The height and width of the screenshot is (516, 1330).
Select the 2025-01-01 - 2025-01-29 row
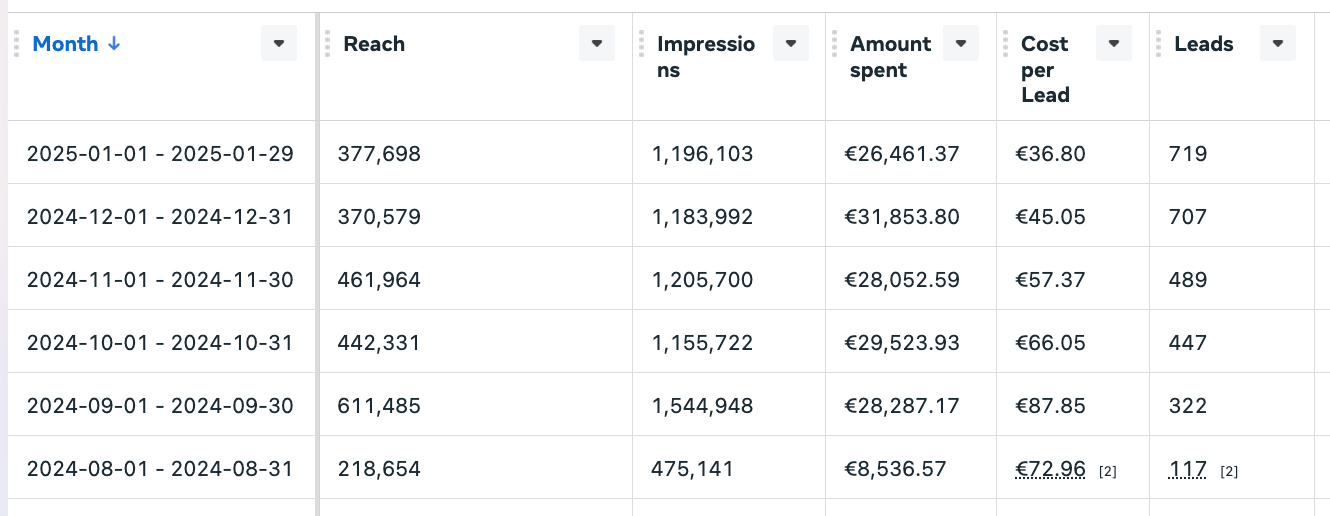[160, 154]
